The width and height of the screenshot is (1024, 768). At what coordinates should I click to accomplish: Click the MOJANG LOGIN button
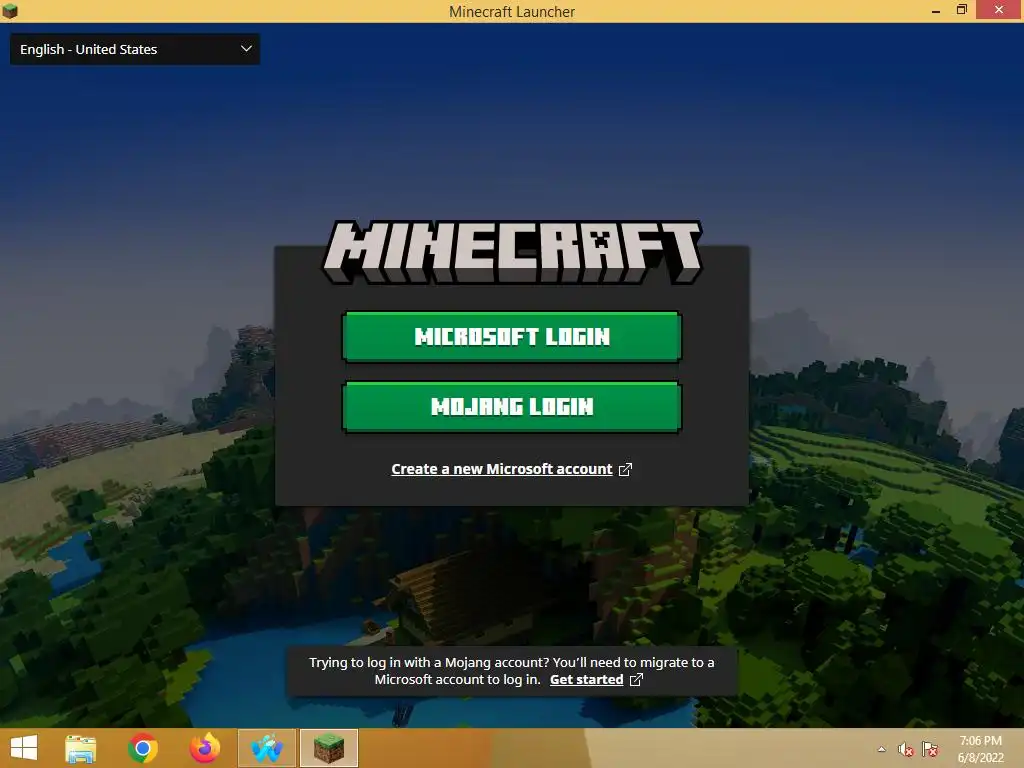coord(512,406)
